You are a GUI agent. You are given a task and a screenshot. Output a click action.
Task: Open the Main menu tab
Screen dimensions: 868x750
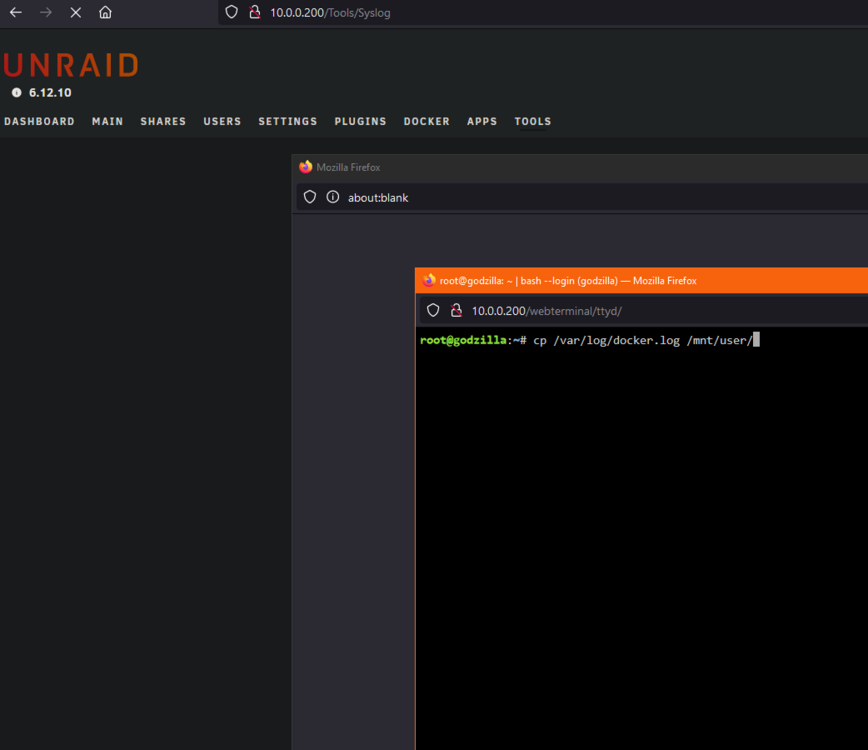[107, 121]
